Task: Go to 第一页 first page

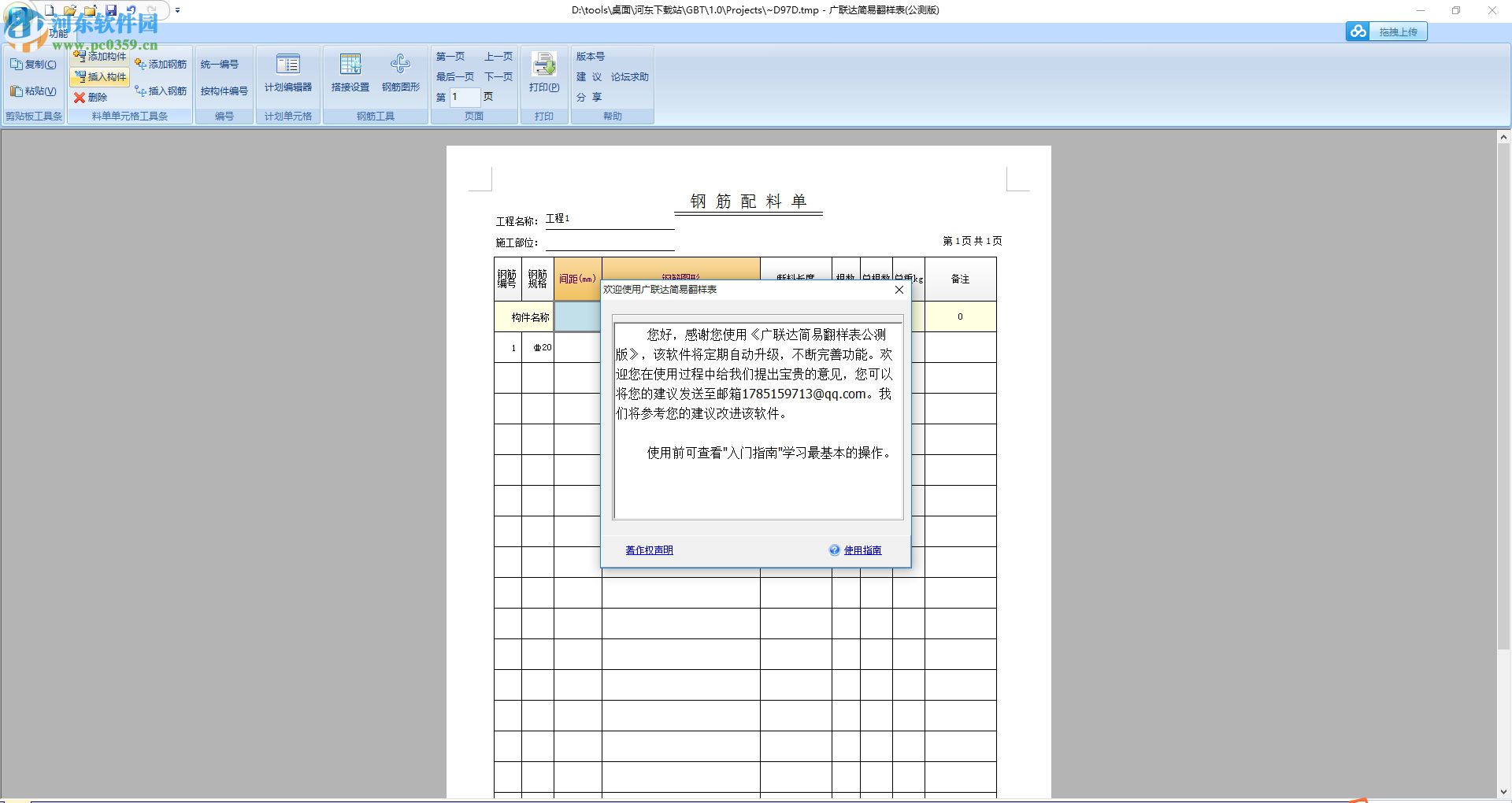Action: pyautogui.click(x=450, y=57)
